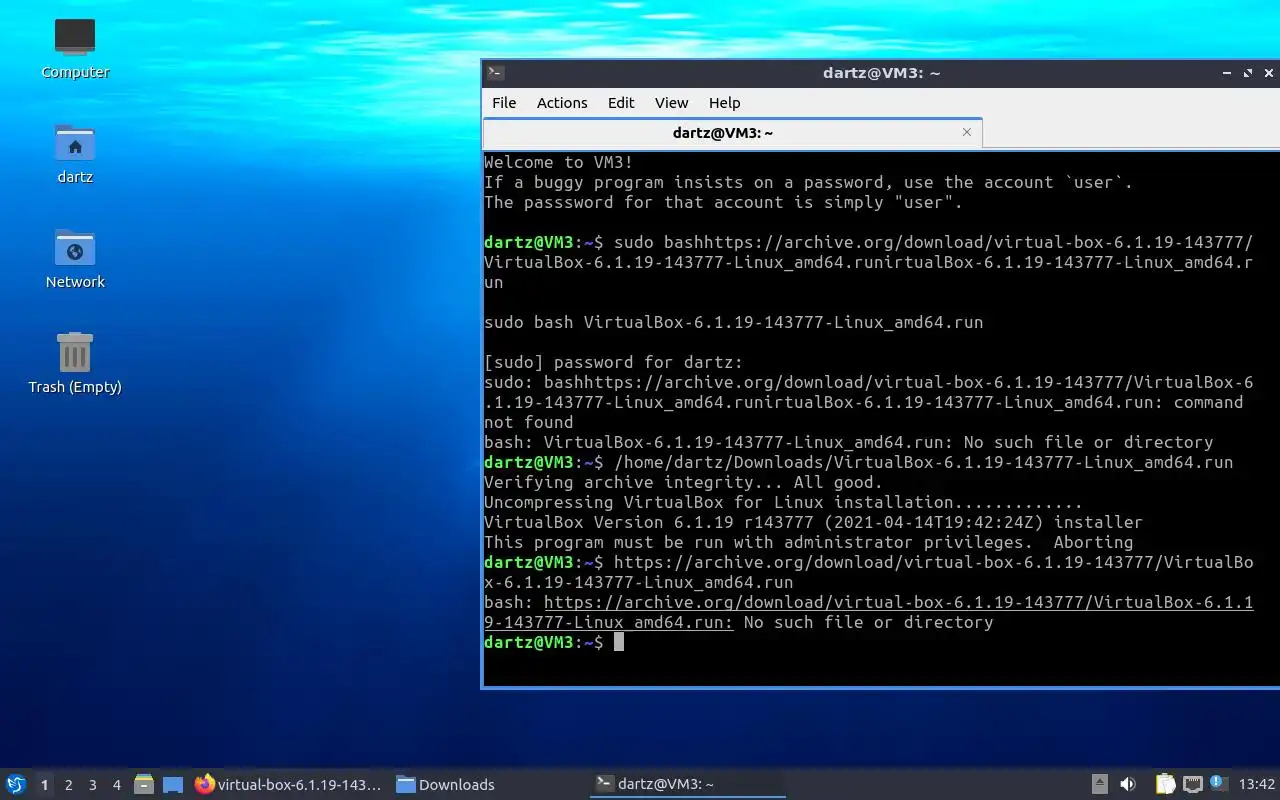This screenshot has height=800, width=1280.
Task: Click the show desktop panel icon
Action: point(173,785)
